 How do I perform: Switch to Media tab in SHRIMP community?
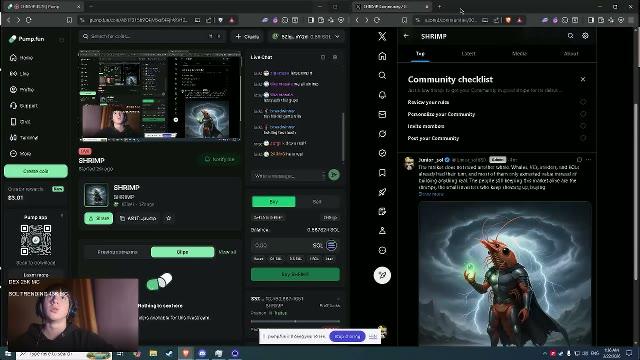[x=519, y=53]
